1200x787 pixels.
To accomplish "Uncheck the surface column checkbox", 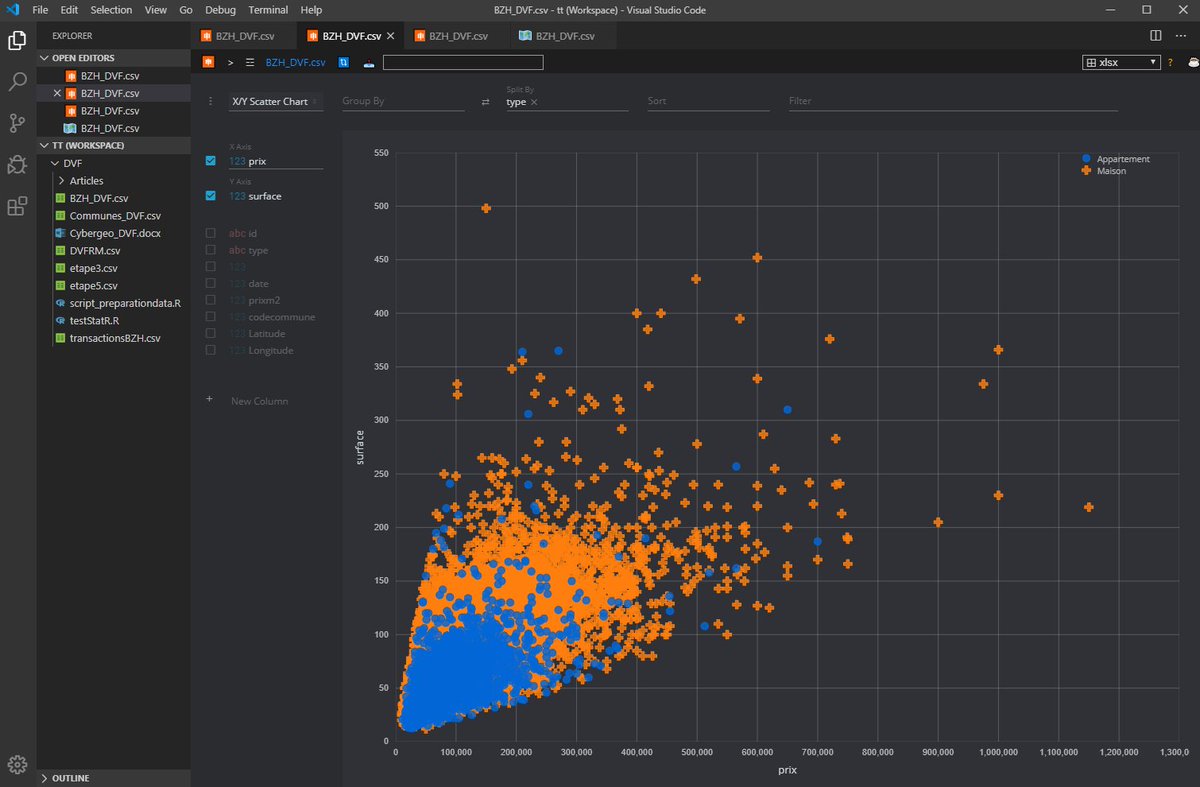I will click(210, 196).
